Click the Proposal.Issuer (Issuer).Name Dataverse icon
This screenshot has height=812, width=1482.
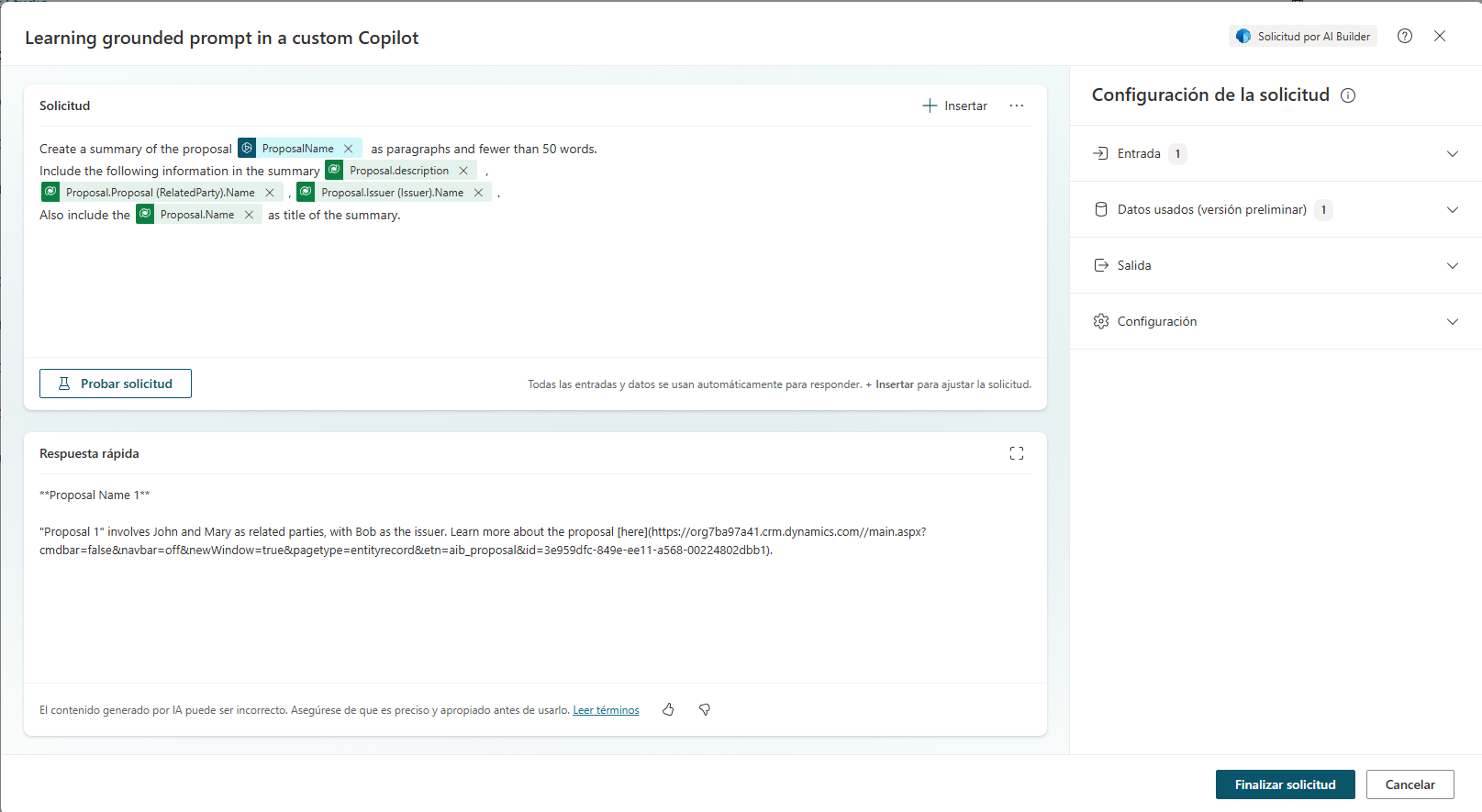(306, 192)
